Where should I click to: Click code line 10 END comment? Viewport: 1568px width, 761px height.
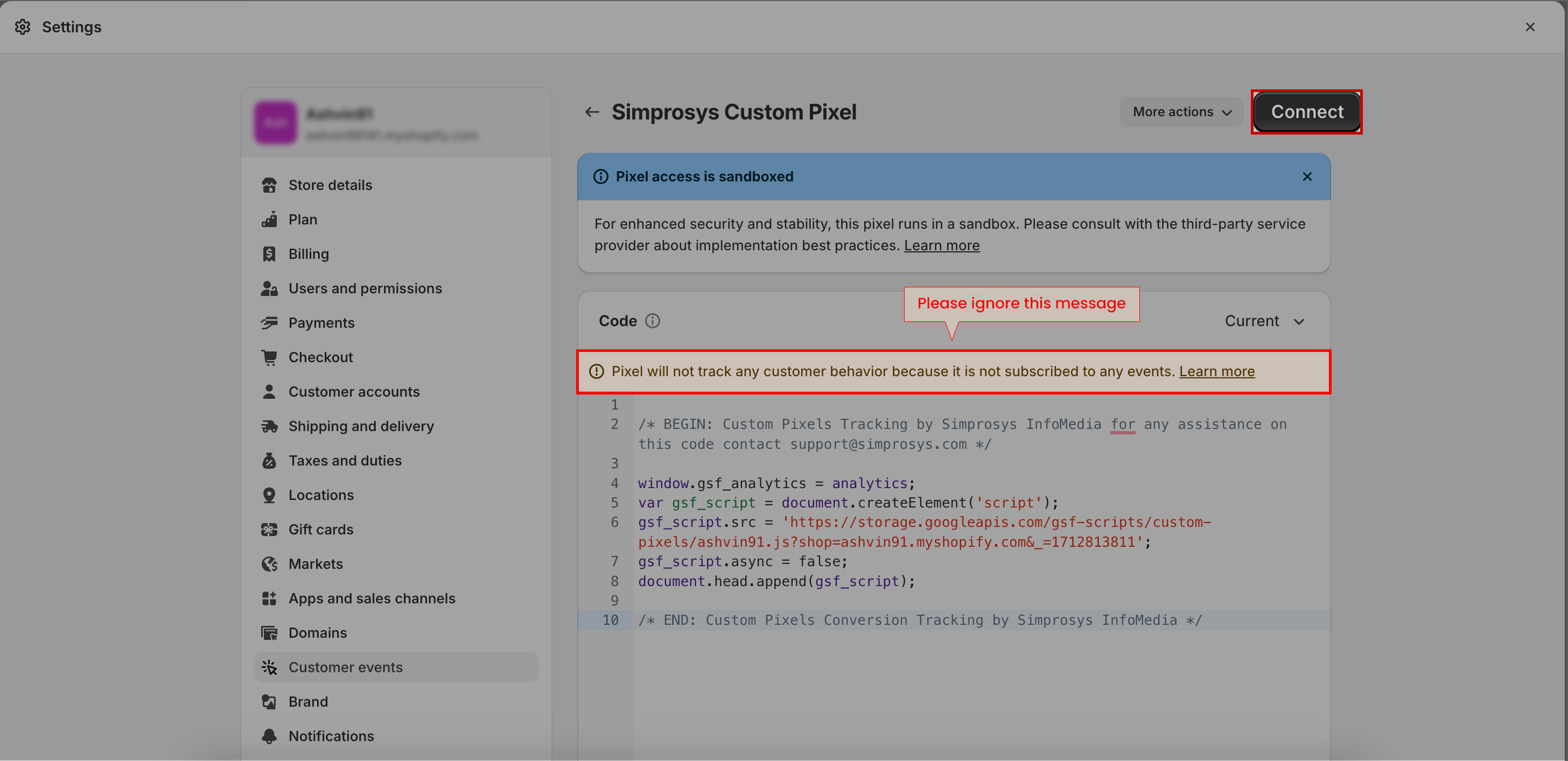coord(920,620)
